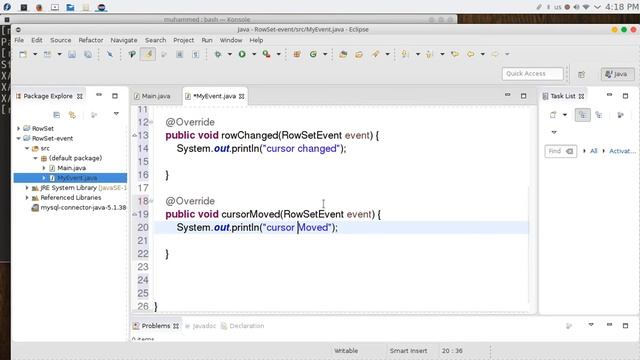Viewport: 640px width, 360px height.
Task: Toggle Scheduled view in Task List
Action: 599,115
